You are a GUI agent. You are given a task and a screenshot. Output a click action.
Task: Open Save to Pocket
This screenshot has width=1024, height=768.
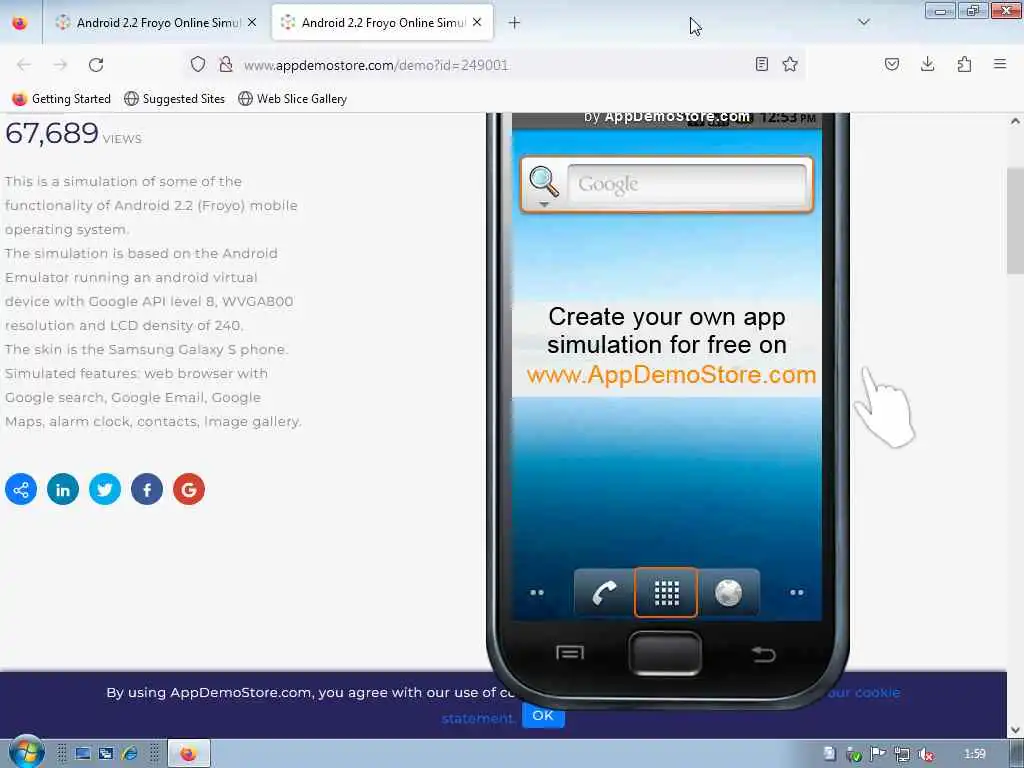coord(891,64)
